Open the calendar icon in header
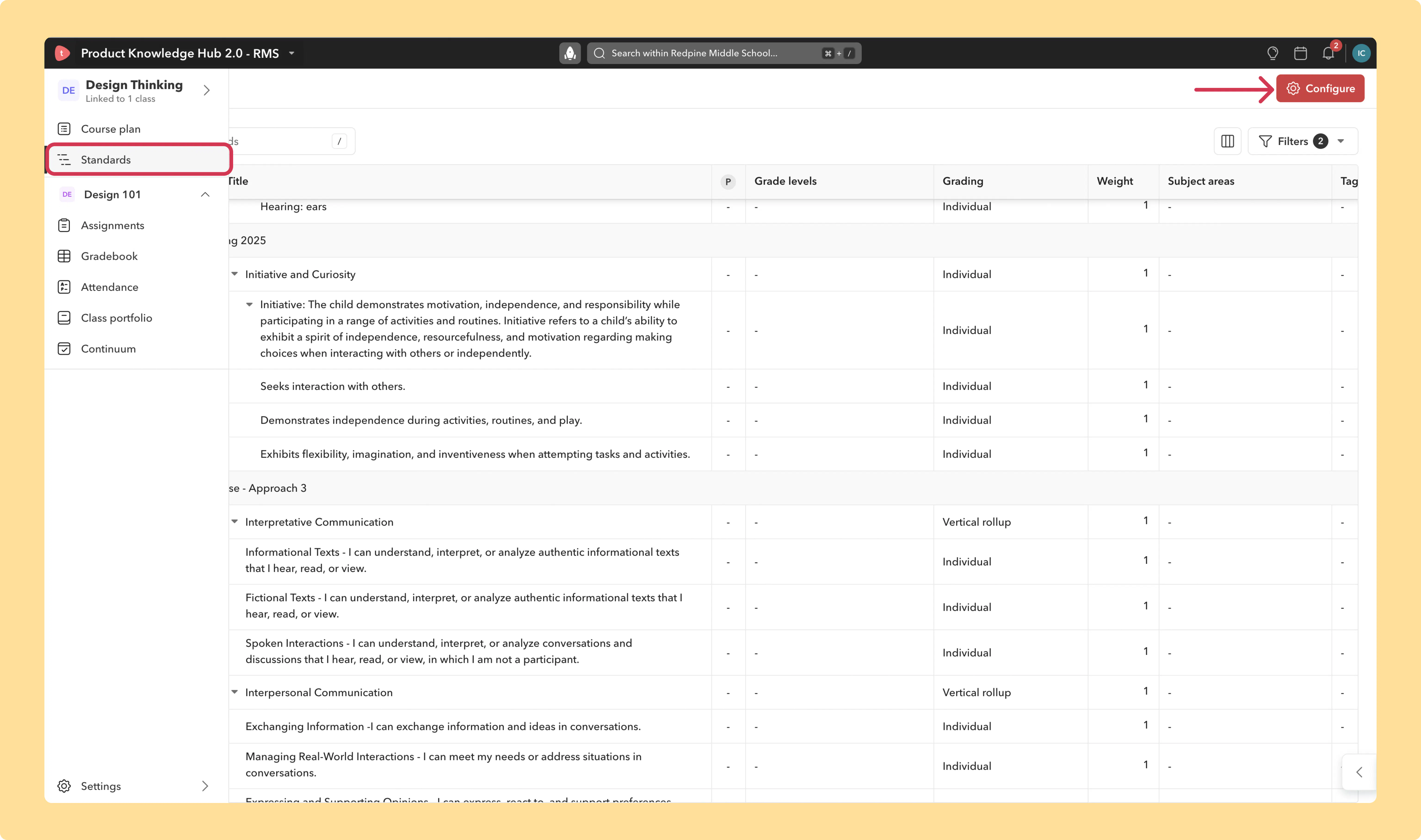The image size is (1421, 840). [x=1301, y=53]
